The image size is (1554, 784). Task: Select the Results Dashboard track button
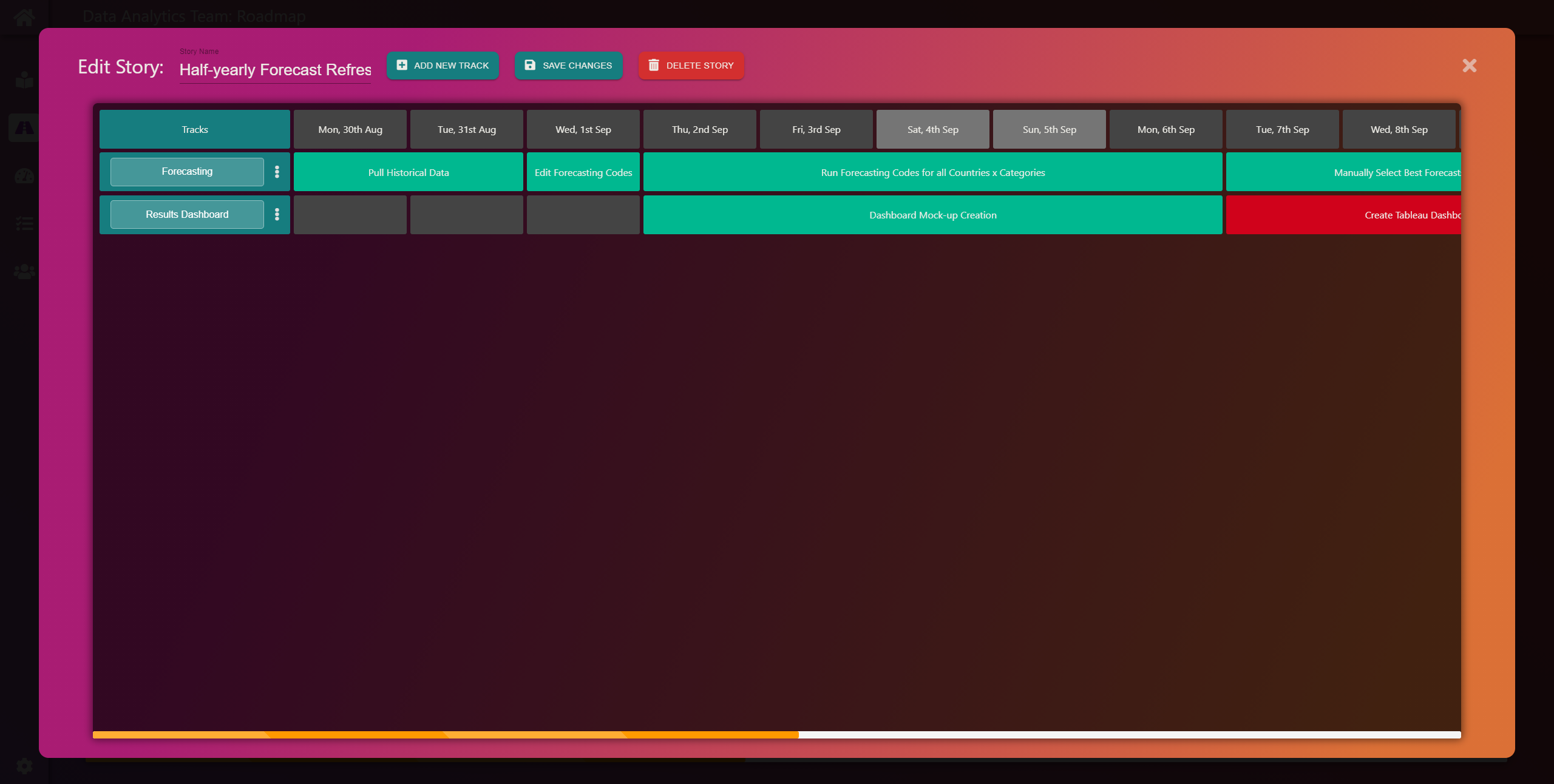click(x=186, y=214)
